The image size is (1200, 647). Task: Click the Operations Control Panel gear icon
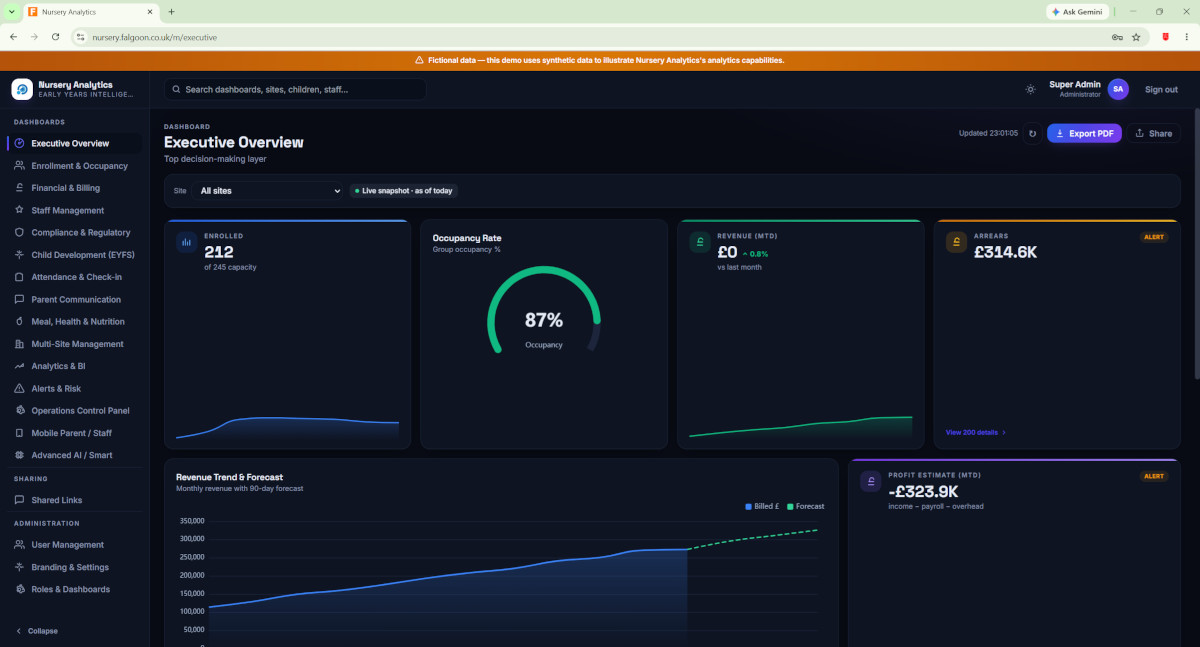(x=20, y=411)
